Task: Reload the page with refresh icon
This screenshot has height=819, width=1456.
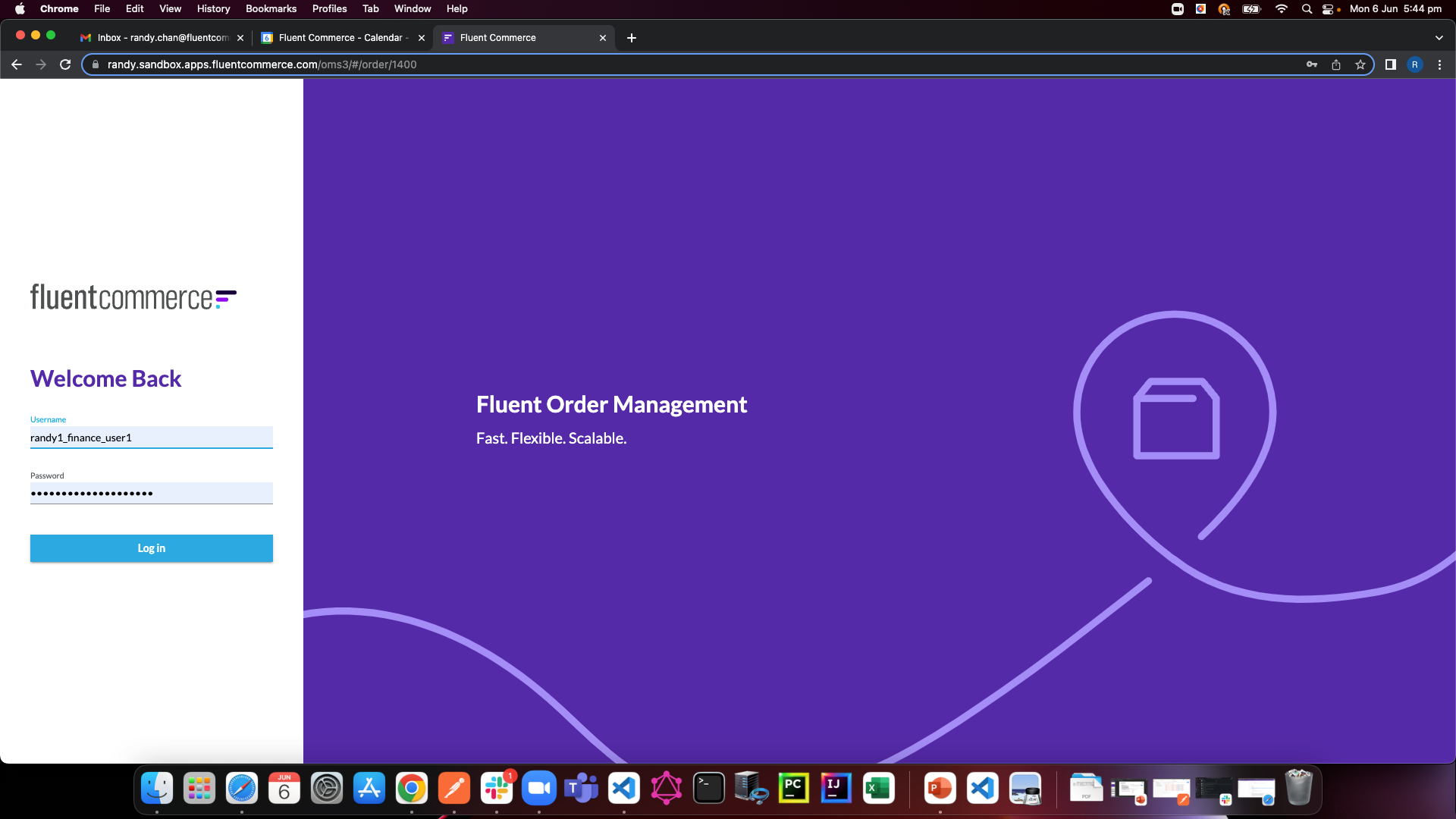Action: coord(65,64)
